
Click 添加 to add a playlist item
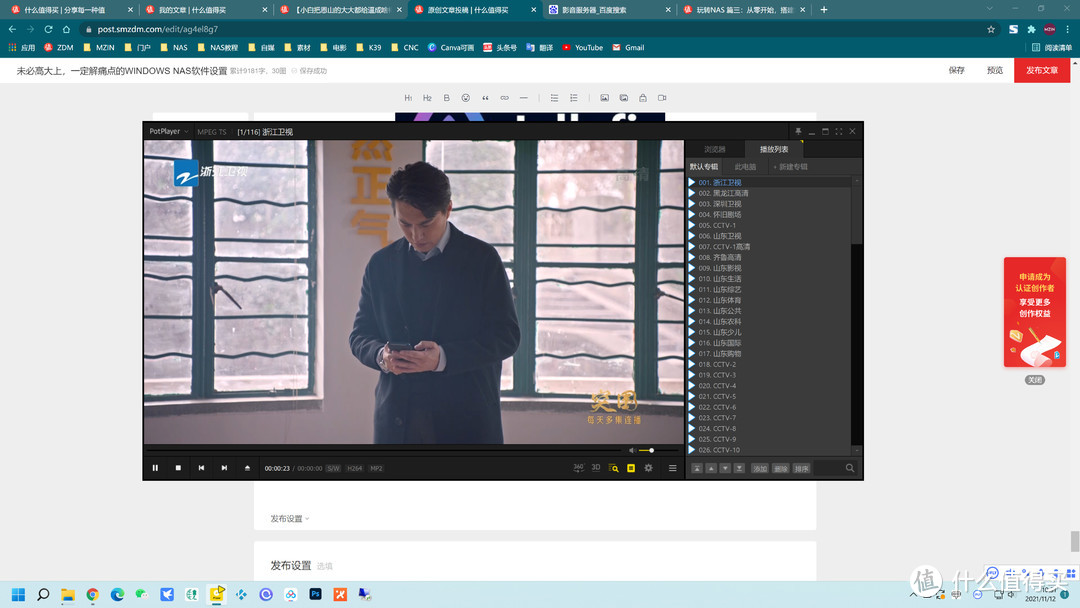(x=759, y=467)
